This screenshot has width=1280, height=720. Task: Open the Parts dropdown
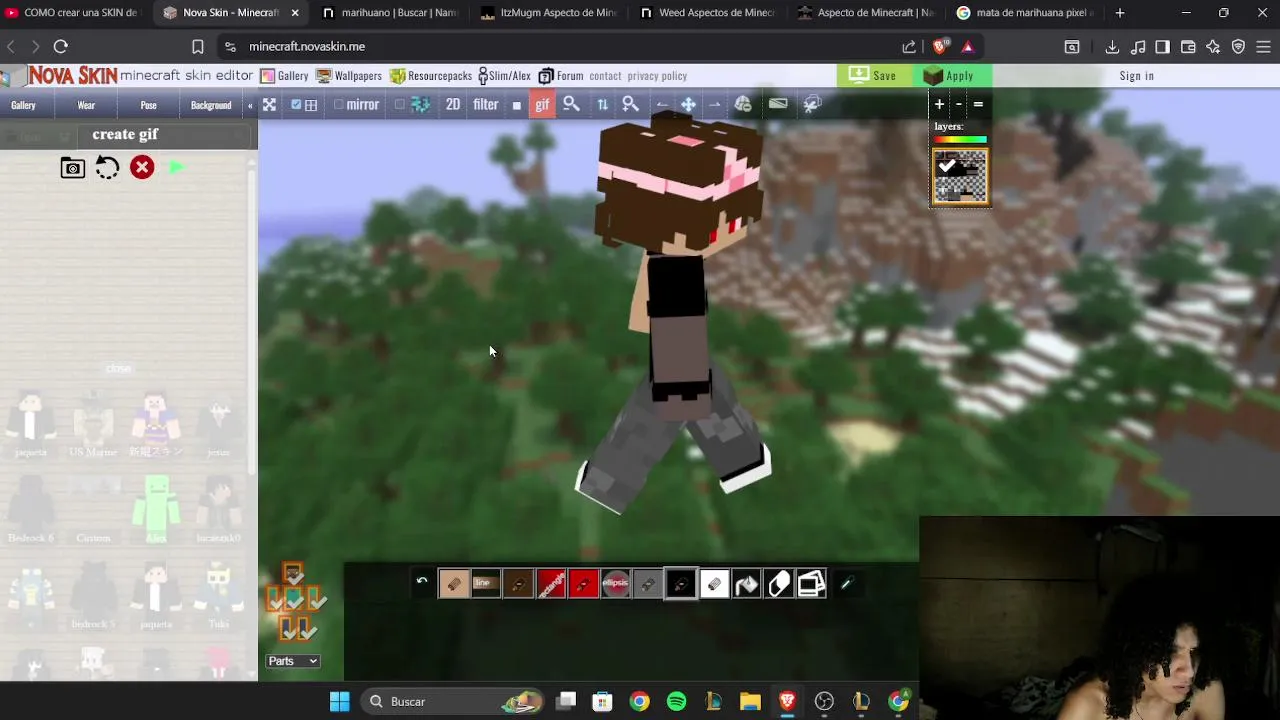click(x=293, y=661)
